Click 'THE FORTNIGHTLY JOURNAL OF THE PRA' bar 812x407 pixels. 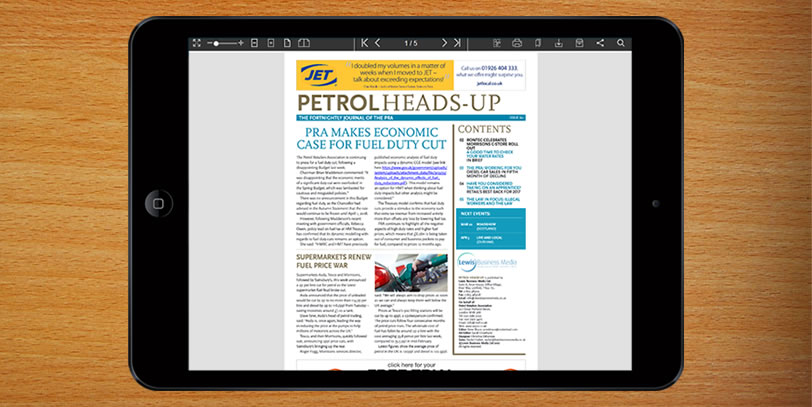(411, 118)
